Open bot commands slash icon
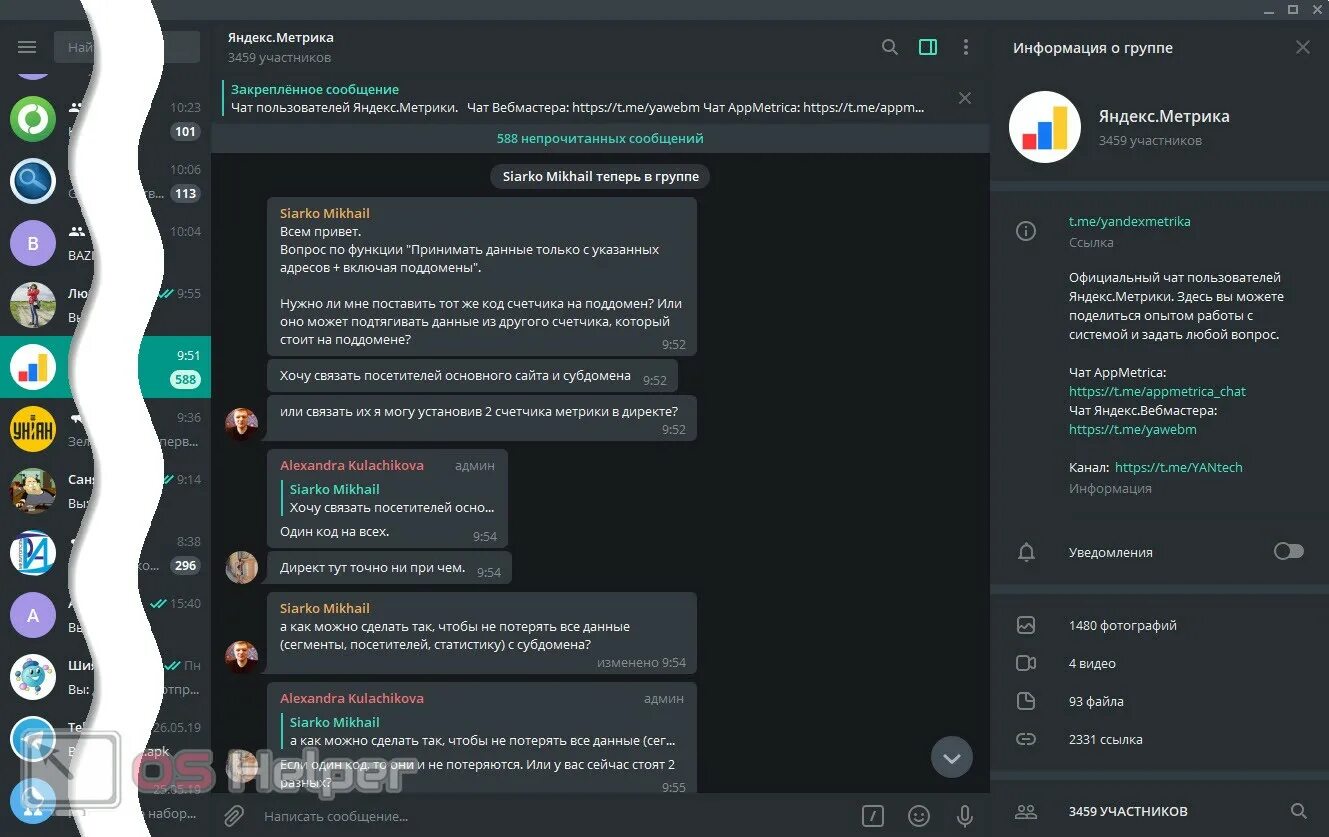 872,816
